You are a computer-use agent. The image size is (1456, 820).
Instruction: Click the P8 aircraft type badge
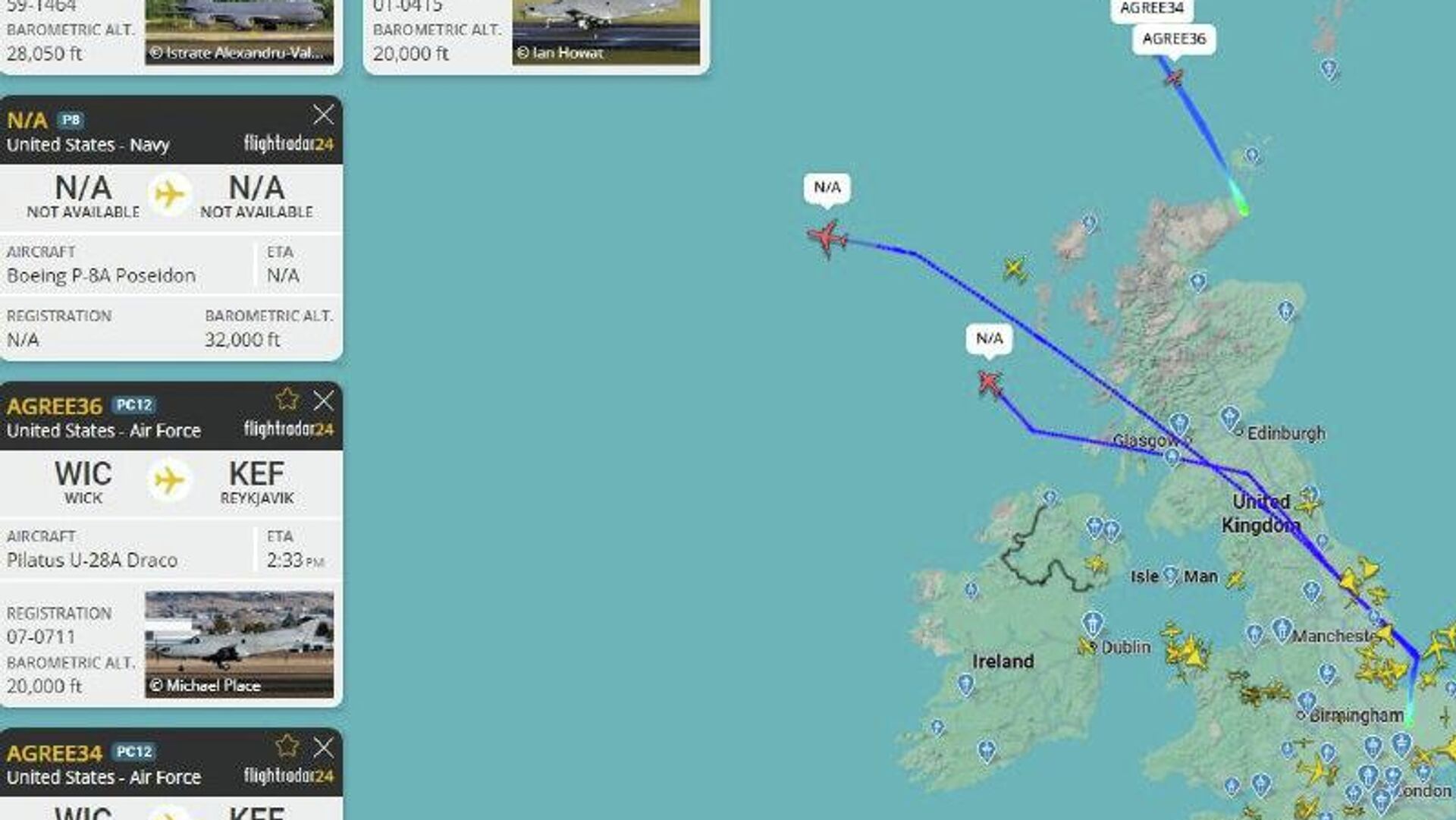tap(71, 120)
